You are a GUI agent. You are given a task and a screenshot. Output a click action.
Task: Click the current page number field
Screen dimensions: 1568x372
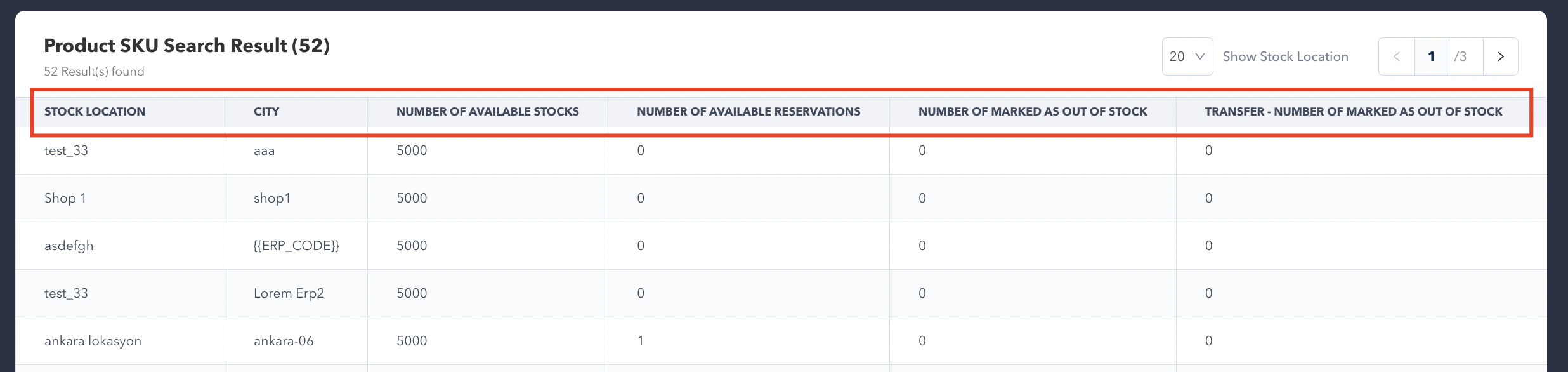(x=1431, y=56)
